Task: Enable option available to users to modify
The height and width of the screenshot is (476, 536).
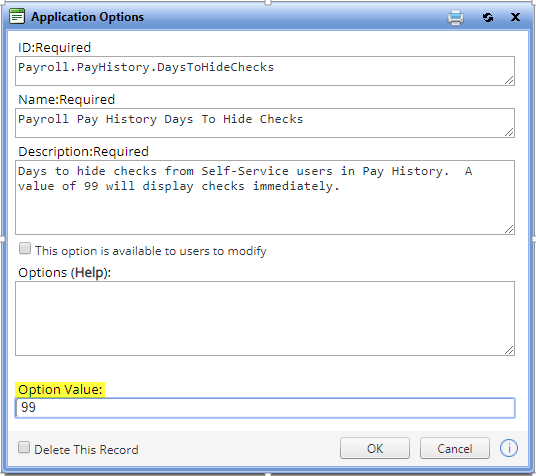Action: pyautogui.click(x=25, y=249)
